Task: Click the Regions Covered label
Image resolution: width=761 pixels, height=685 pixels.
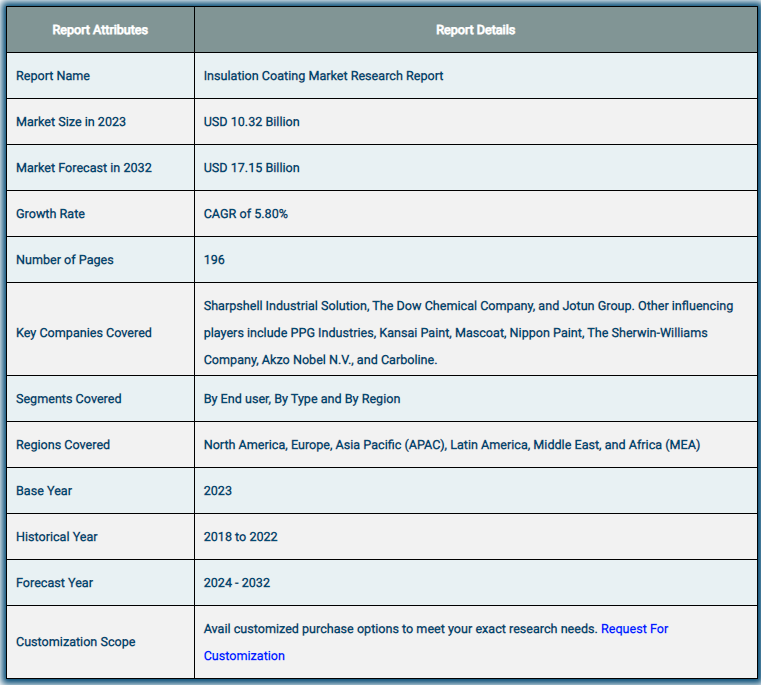Action: point(63,445)
